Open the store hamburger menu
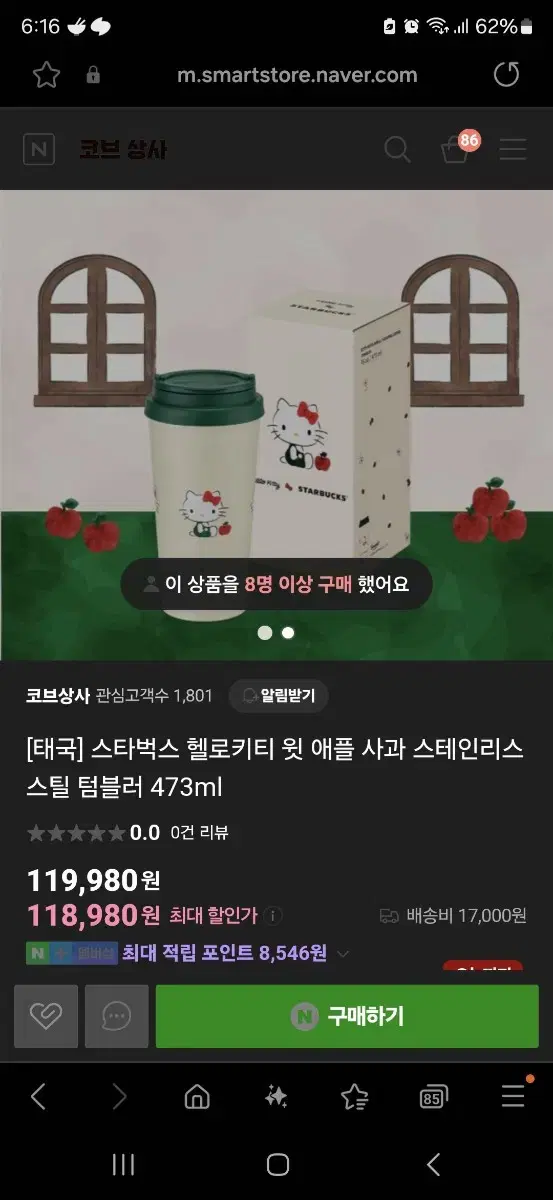The image size is (553, 1200). coord(513,150)
